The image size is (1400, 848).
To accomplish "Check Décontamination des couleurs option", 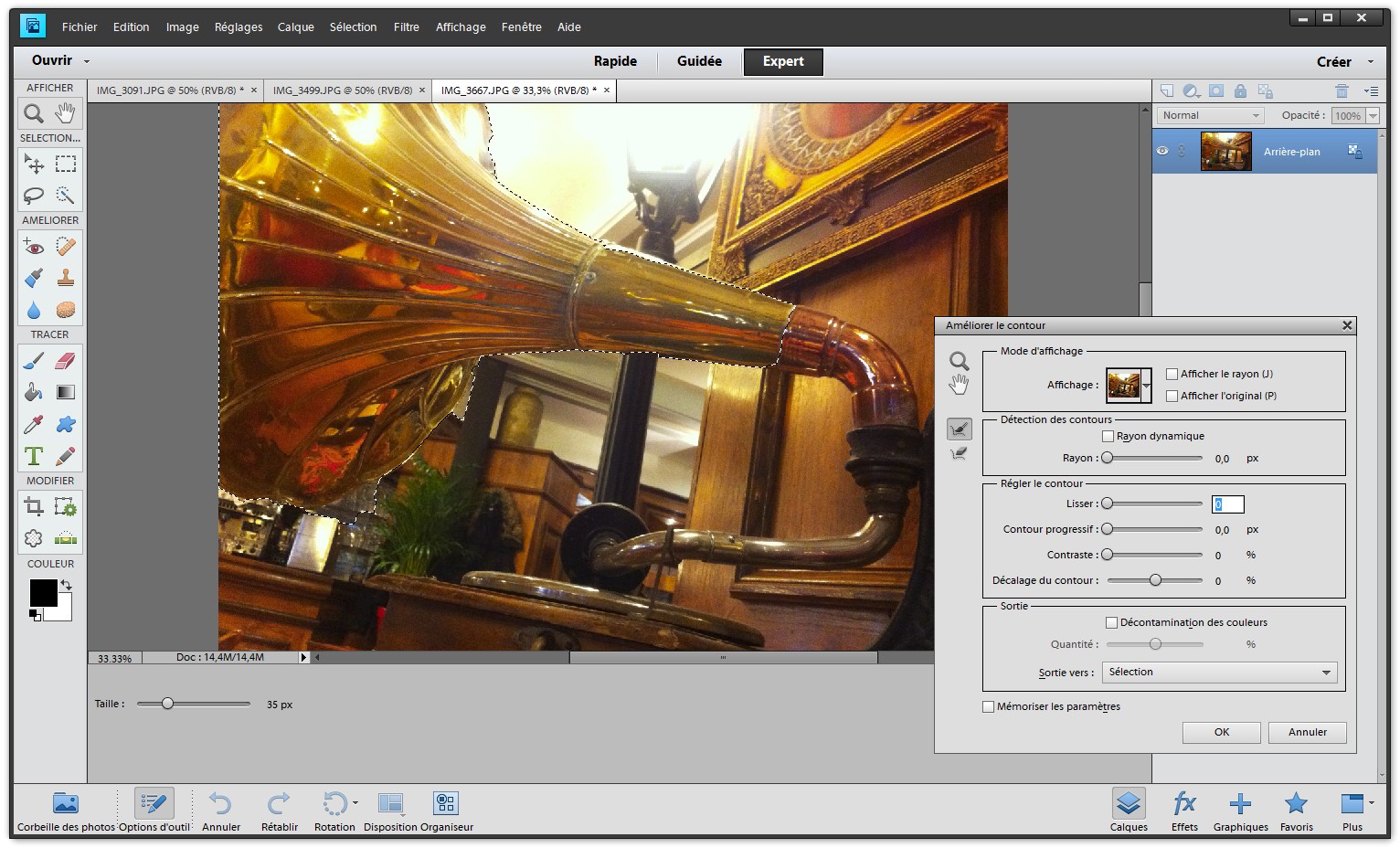I will [1111, 623].
